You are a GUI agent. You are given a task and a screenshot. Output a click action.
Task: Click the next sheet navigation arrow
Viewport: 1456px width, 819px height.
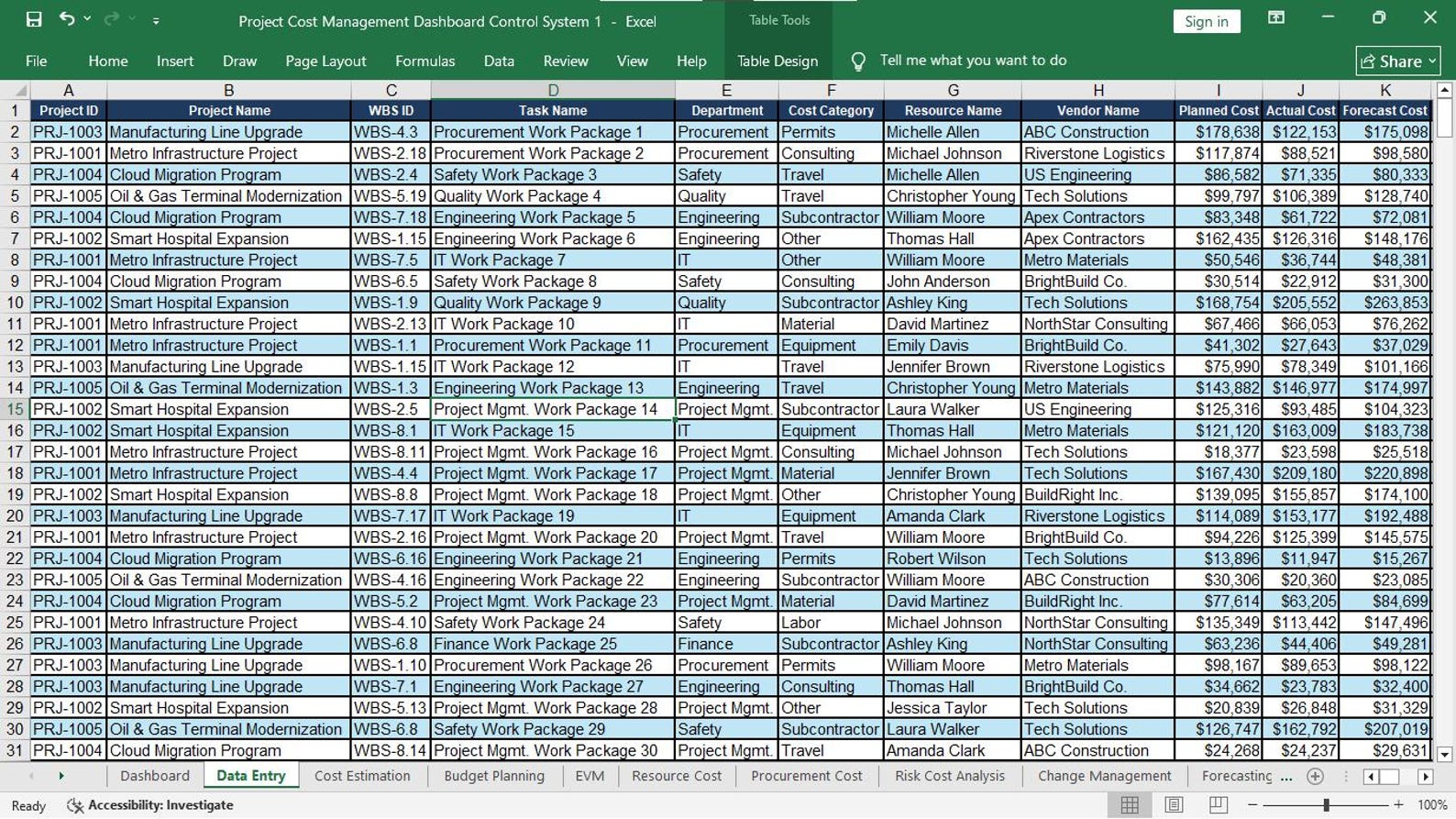coord(61,776)
